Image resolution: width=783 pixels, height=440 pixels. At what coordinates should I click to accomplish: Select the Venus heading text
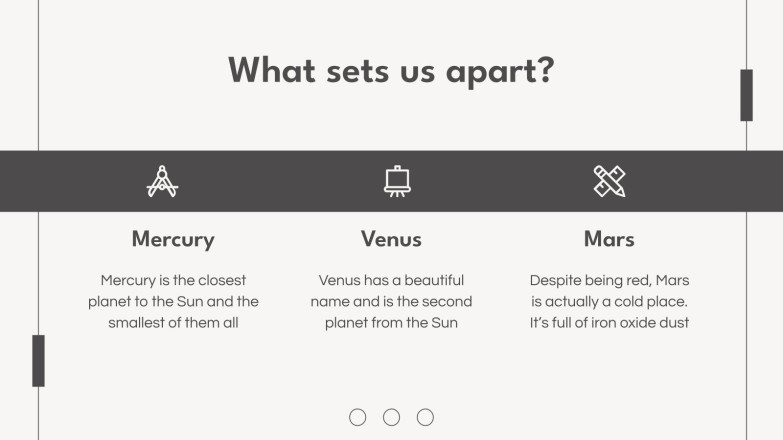pyautogui.click(x=391, y=240)
